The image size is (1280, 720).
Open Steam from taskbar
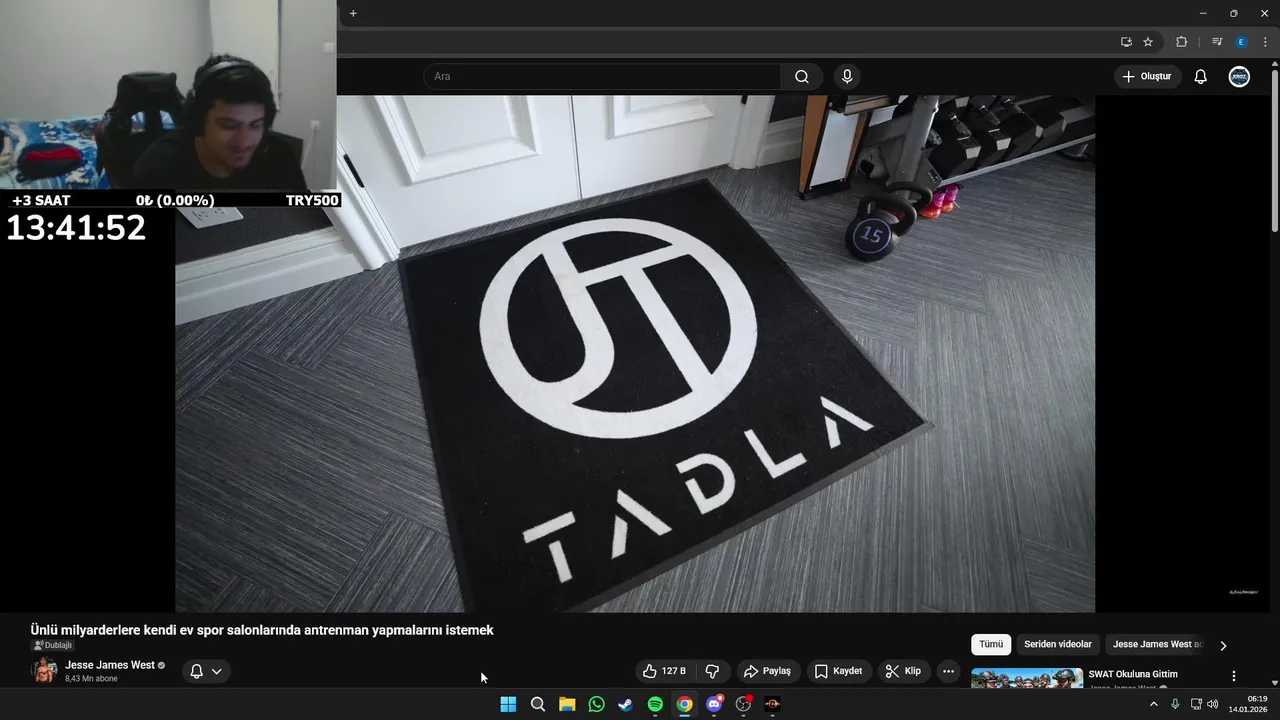tap(626, 704)
